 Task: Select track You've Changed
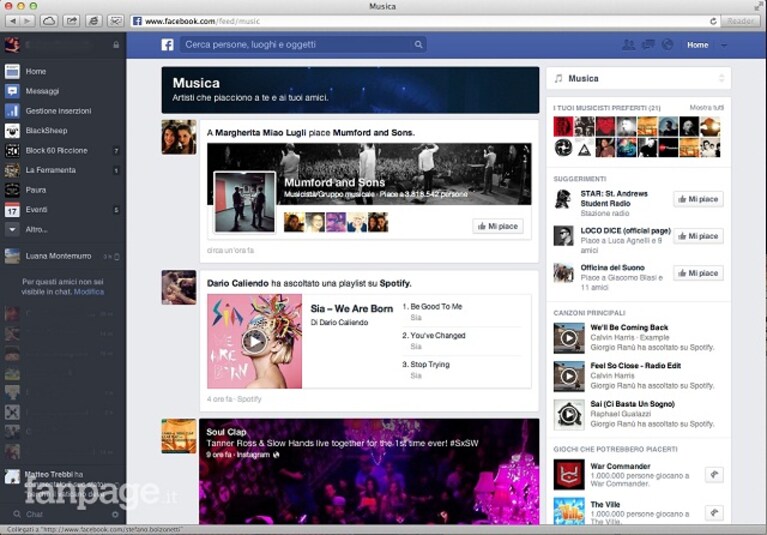click(438, 335)
